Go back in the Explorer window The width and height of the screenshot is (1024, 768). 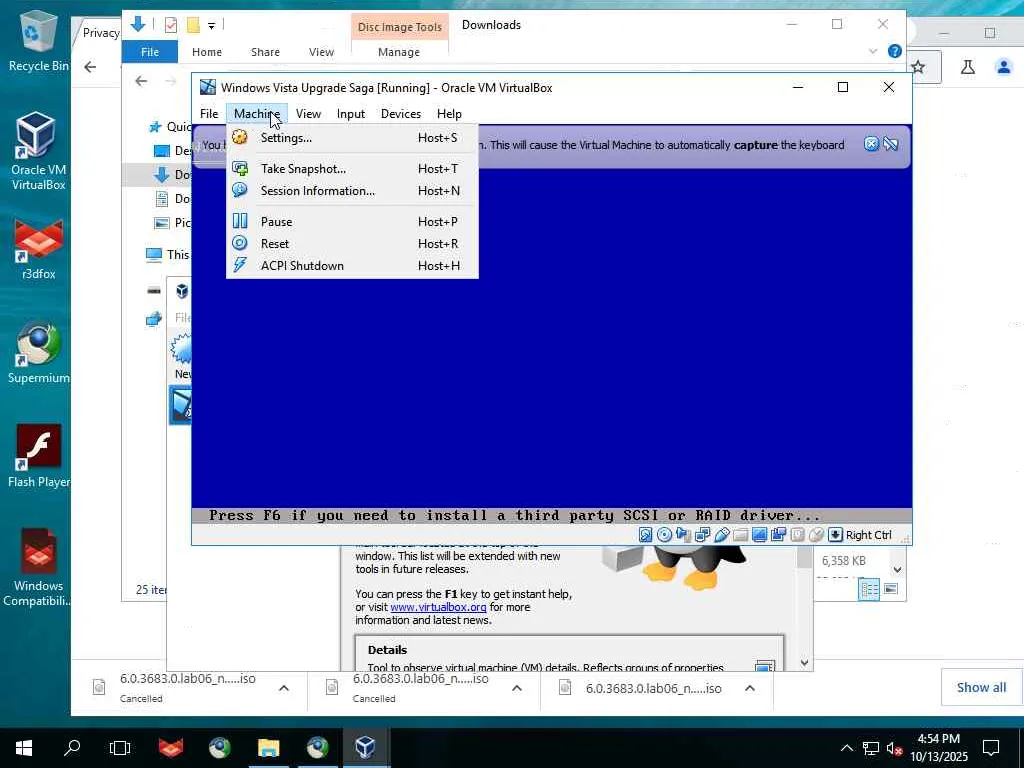pos(141,81)
